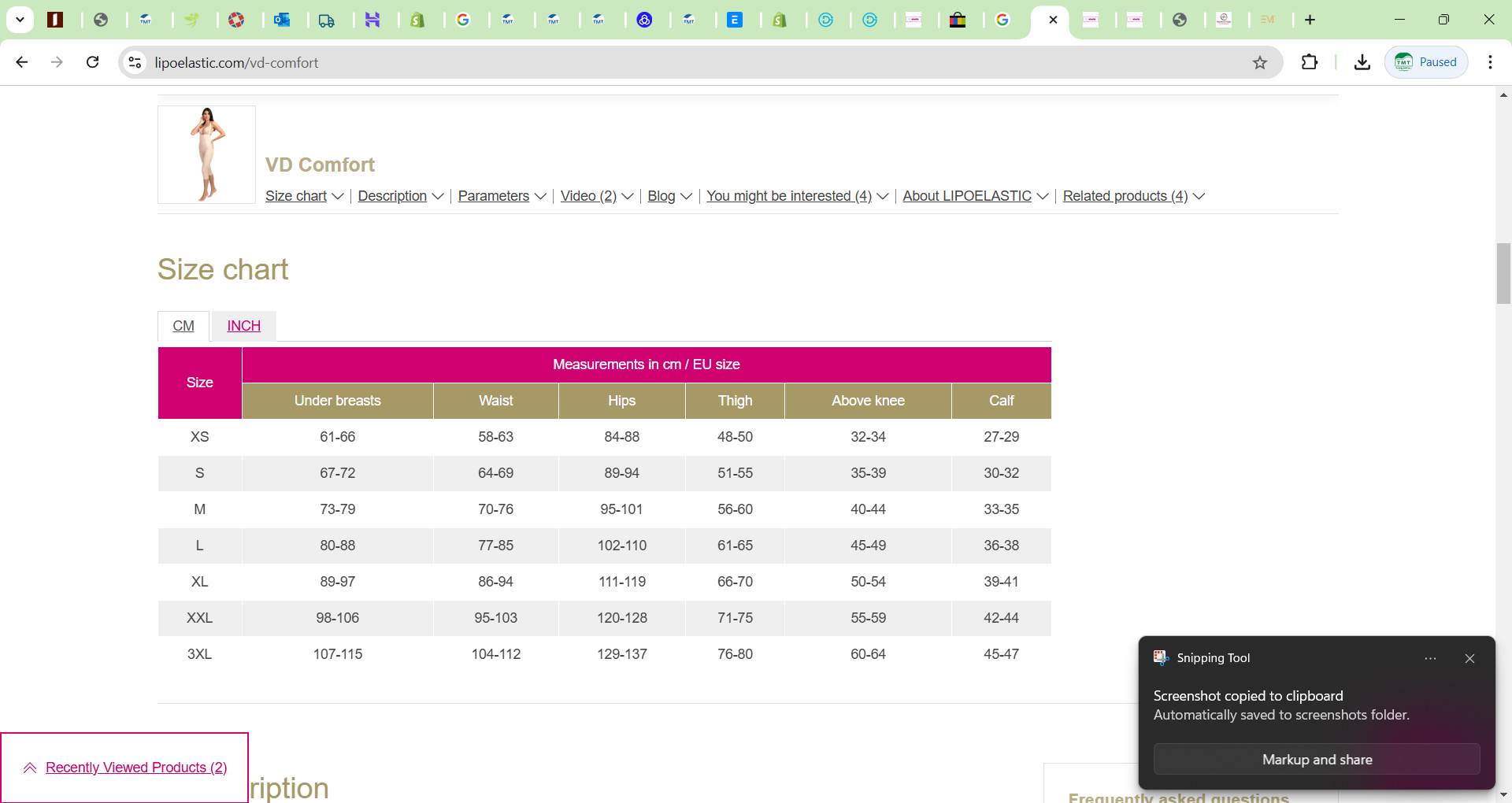Open the tab search dropdown arrow

point(20,20)
